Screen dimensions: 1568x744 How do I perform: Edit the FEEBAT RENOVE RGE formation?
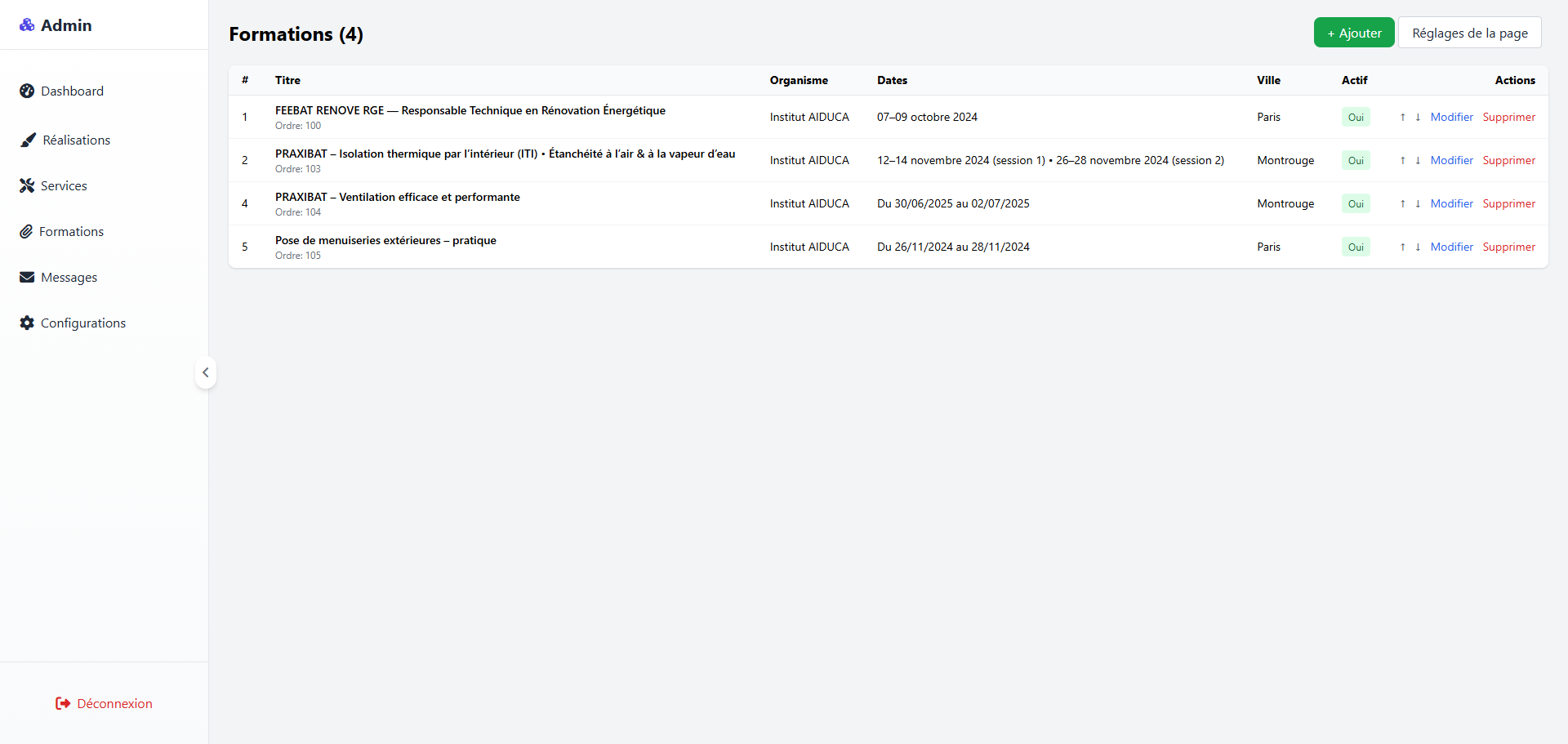tap(1451, 117)
